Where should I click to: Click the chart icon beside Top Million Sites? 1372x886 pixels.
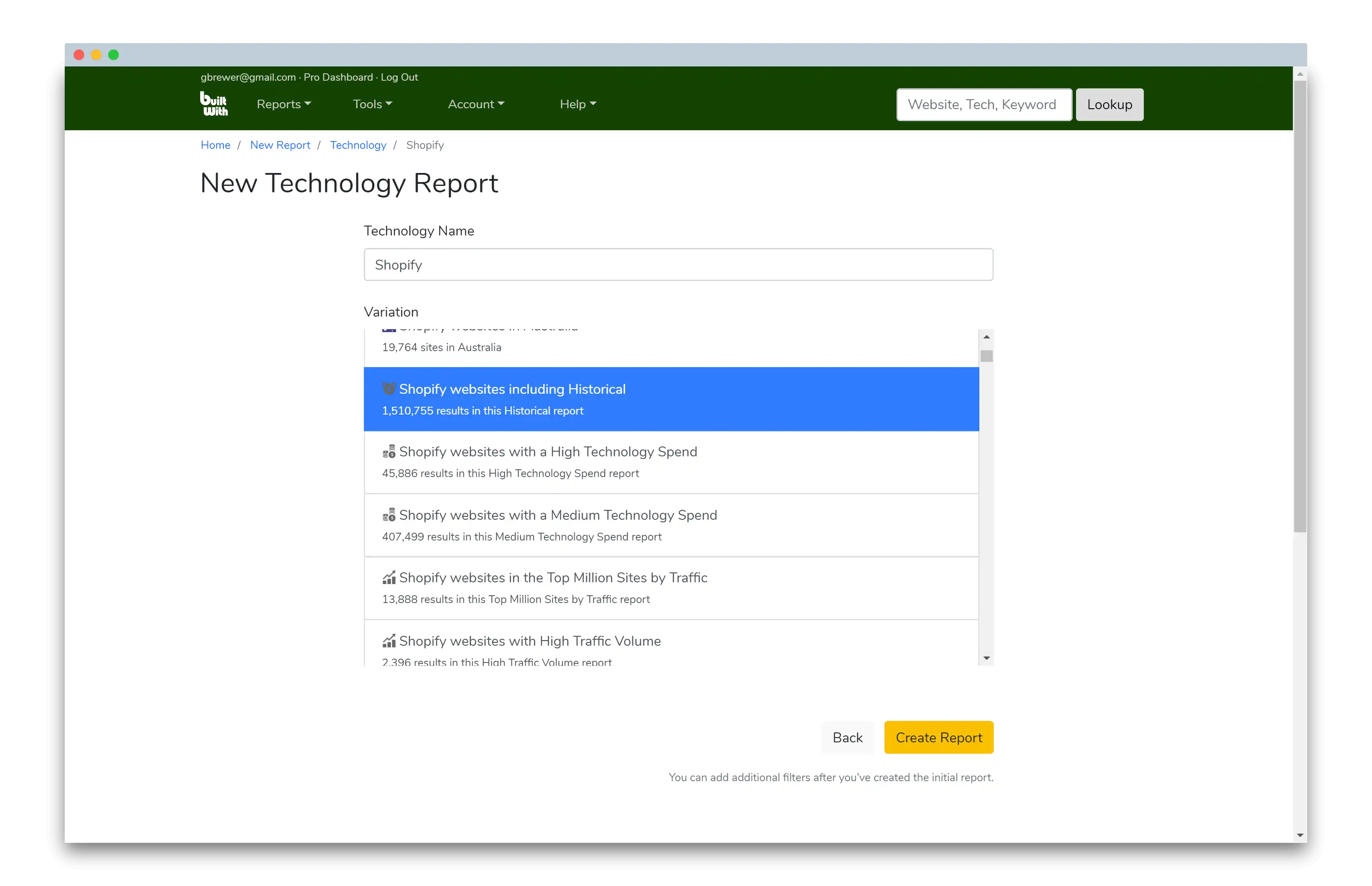tap(388, 578)
